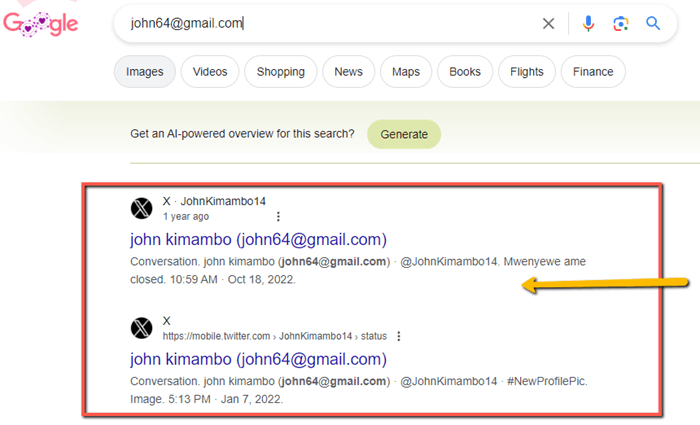
Task: Click X logo of second result
Action: coord(142,328)
